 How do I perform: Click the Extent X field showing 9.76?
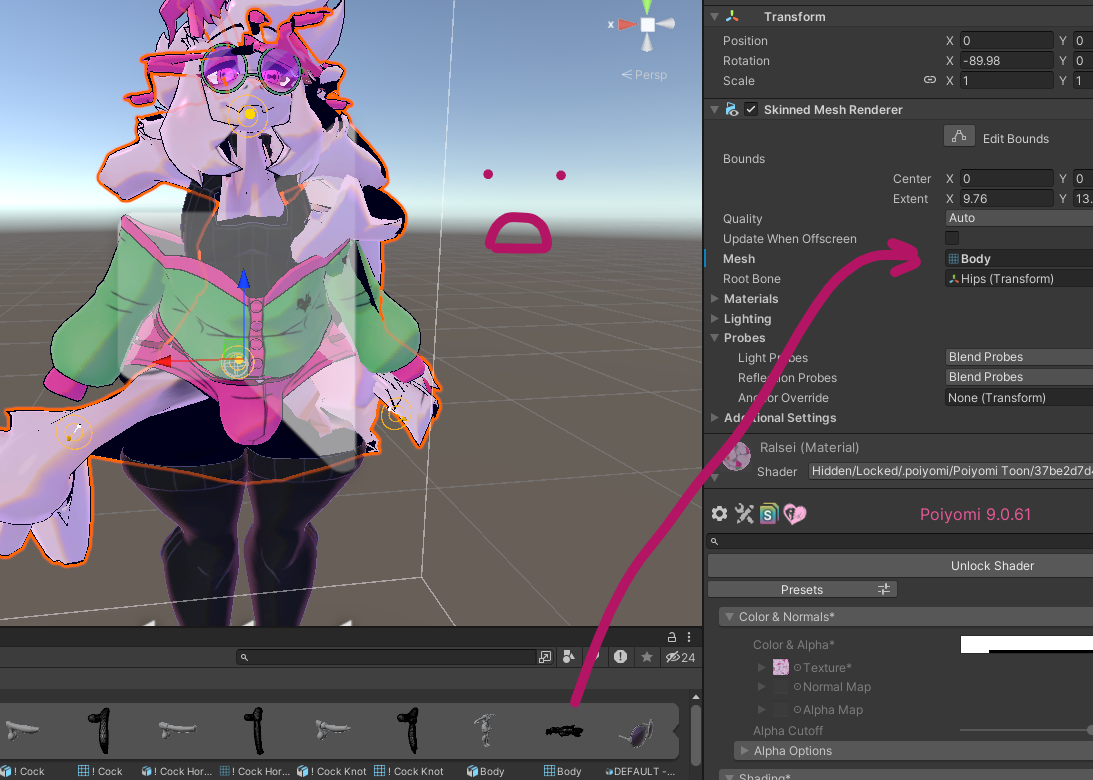(1007, 199)
